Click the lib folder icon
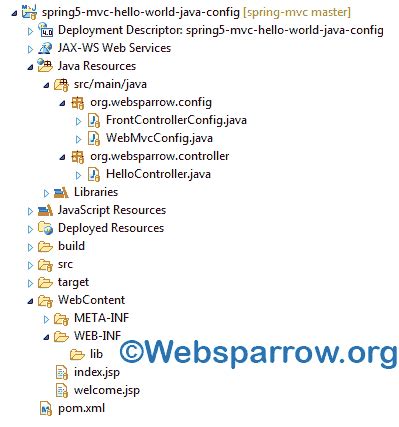 point(77,355)
